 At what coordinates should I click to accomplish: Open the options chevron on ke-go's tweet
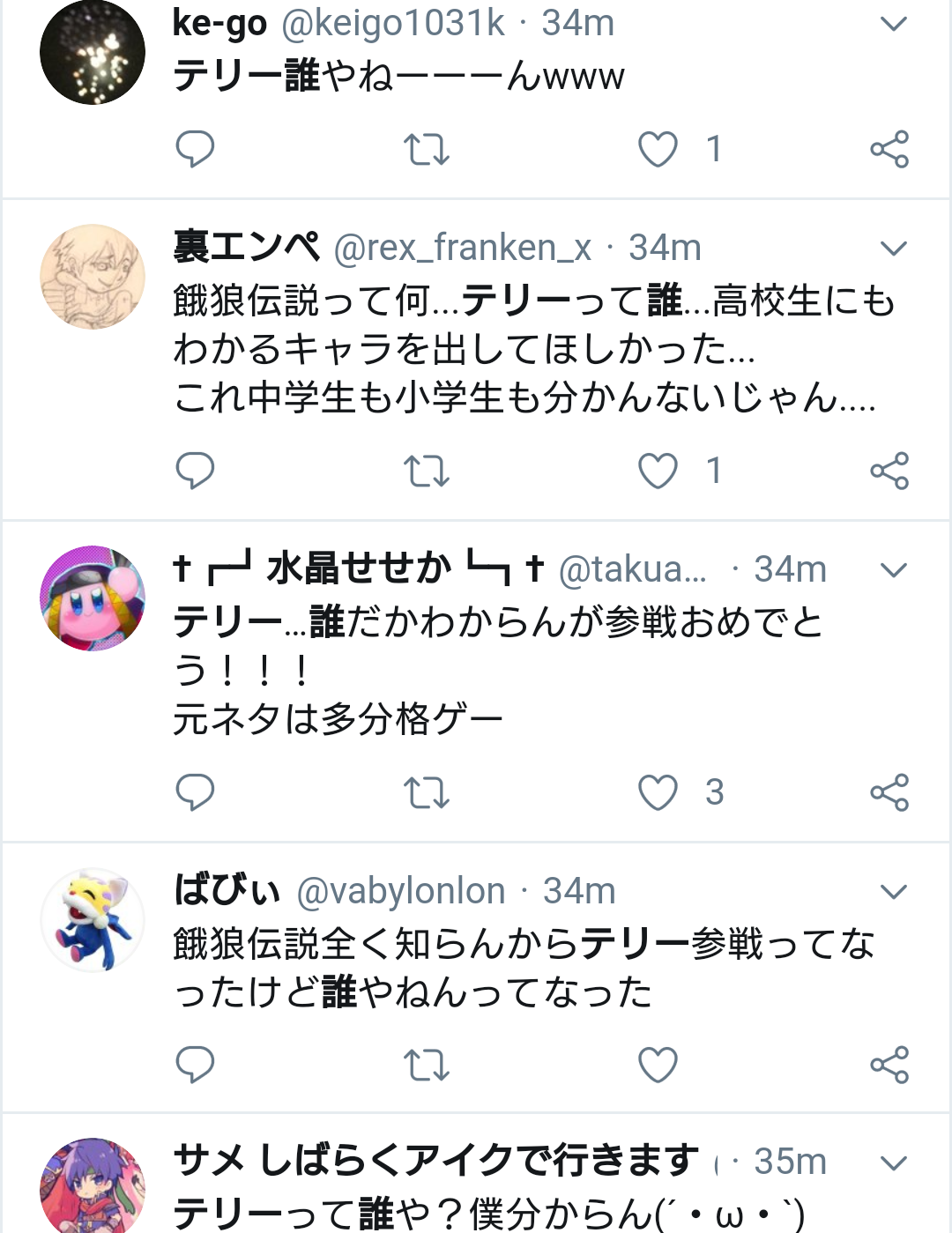coord(894,24)
